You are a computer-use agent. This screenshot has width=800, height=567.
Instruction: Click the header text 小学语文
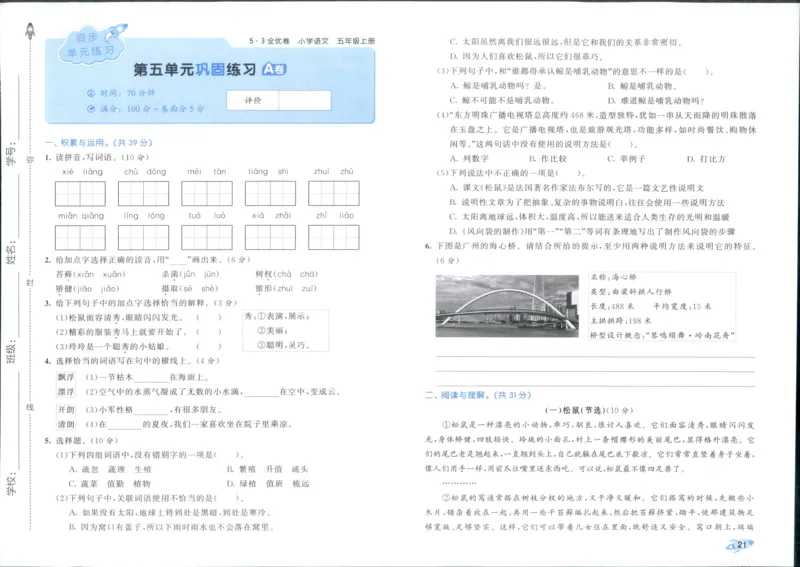point(313,41)
